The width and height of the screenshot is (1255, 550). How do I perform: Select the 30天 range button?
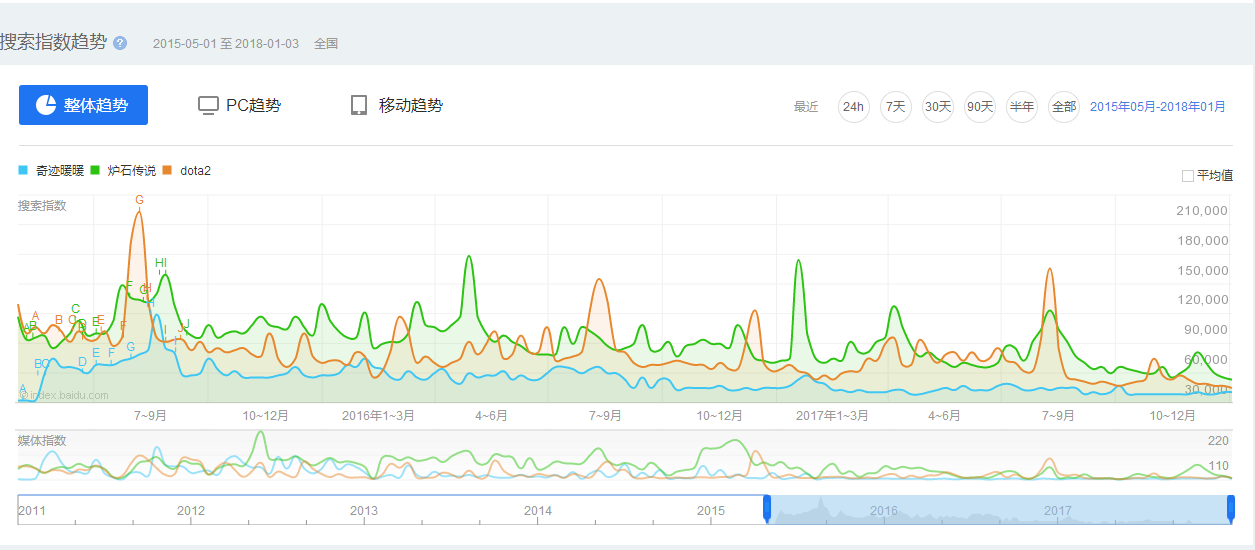pos(937,107)
